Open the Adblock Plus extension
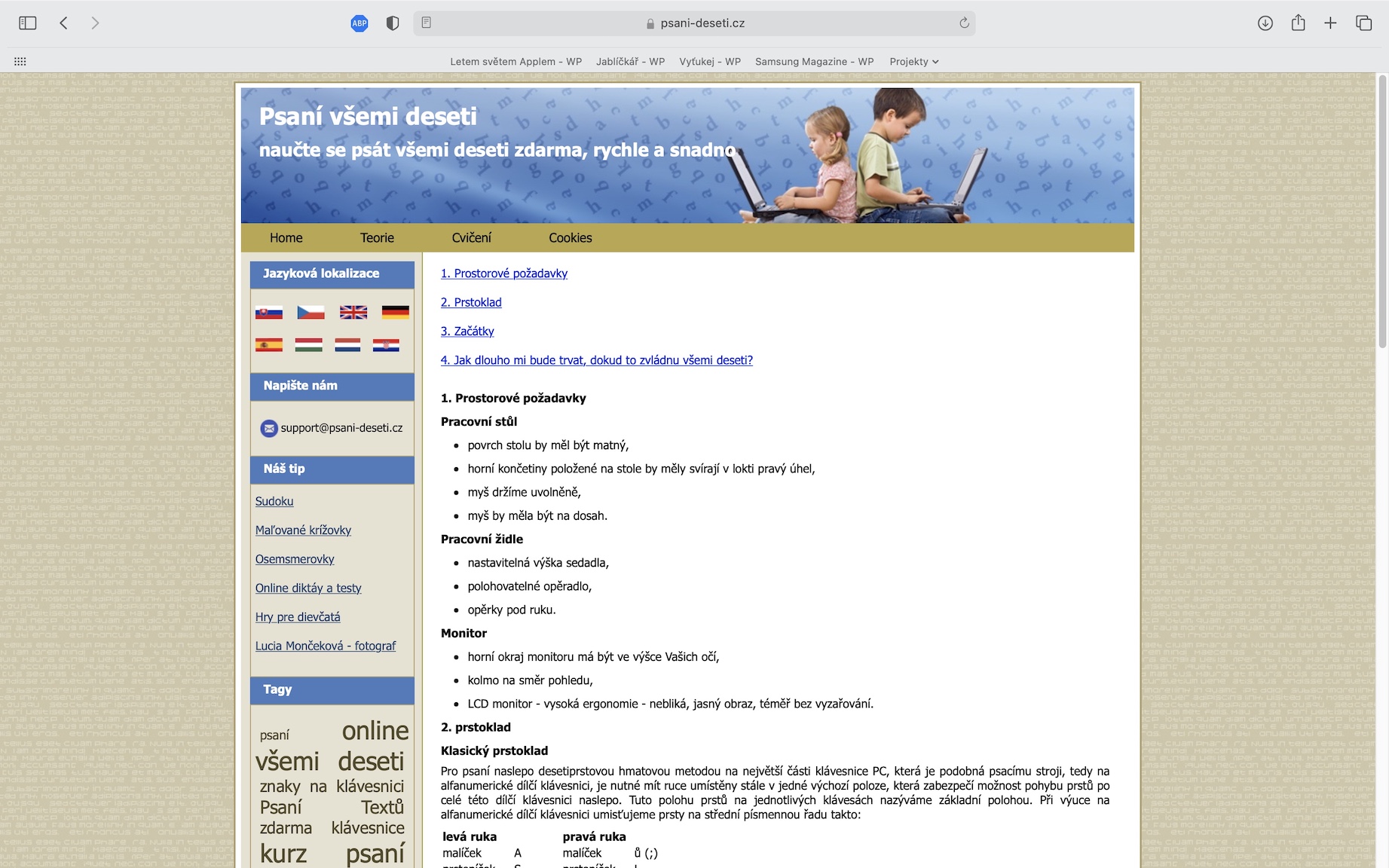 [x=359, y=23]
